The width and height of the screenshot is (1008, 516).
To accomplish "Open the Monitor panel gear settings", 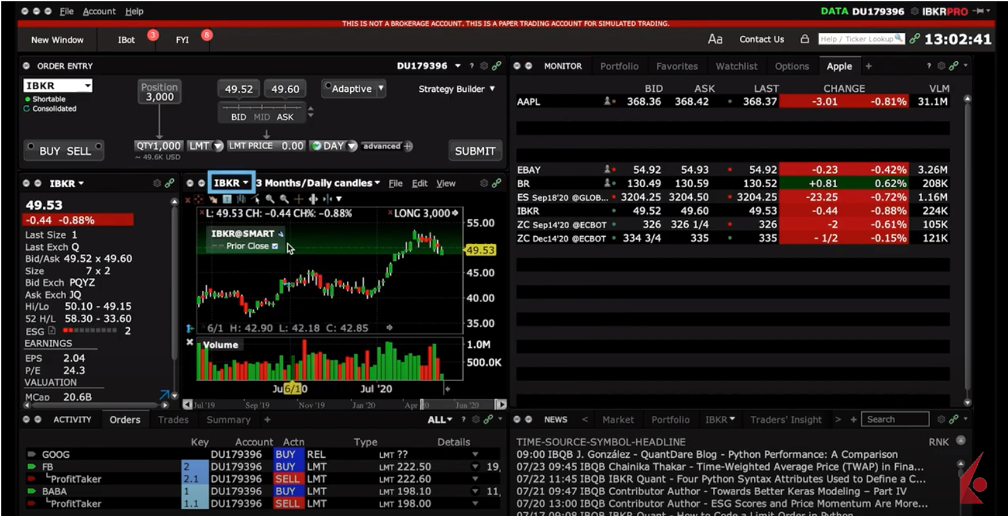I will (941, 66).
